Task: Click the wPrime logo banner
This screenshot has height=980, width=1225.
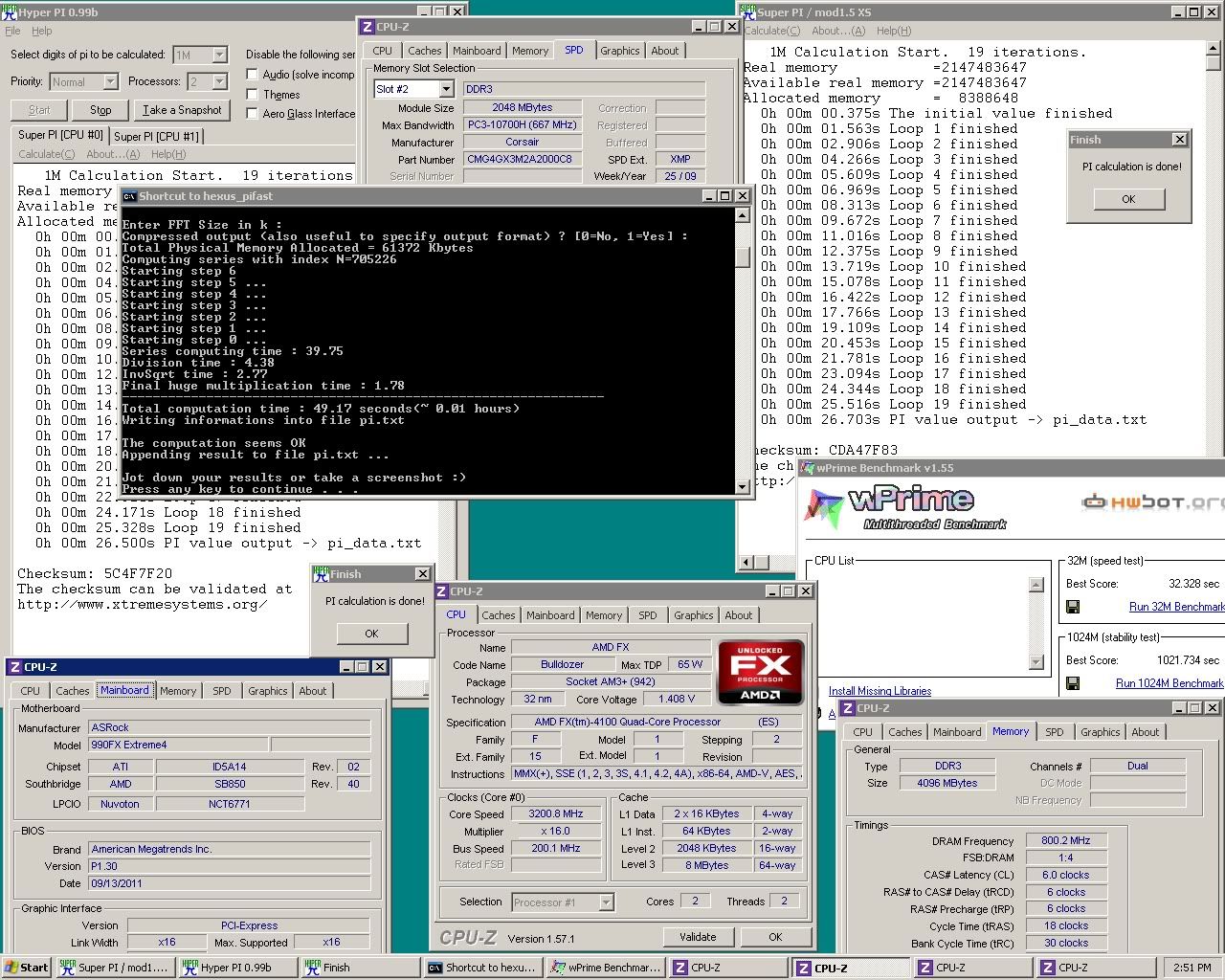Action: [905, 507]
